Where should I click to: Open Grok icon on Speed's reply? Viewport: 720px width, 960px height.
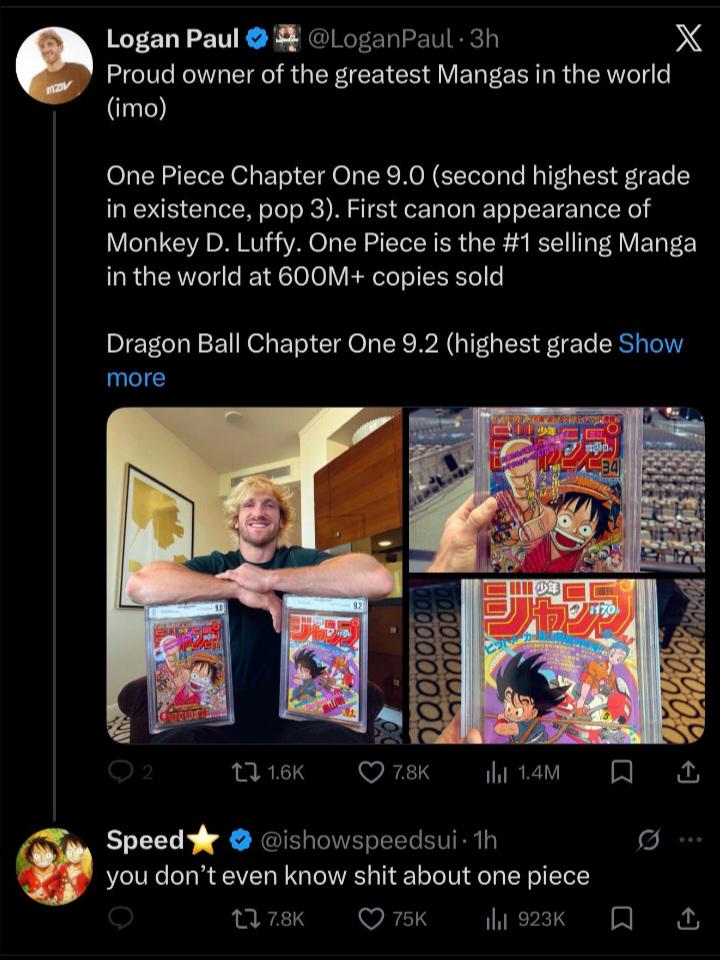(x=649, y=842)
